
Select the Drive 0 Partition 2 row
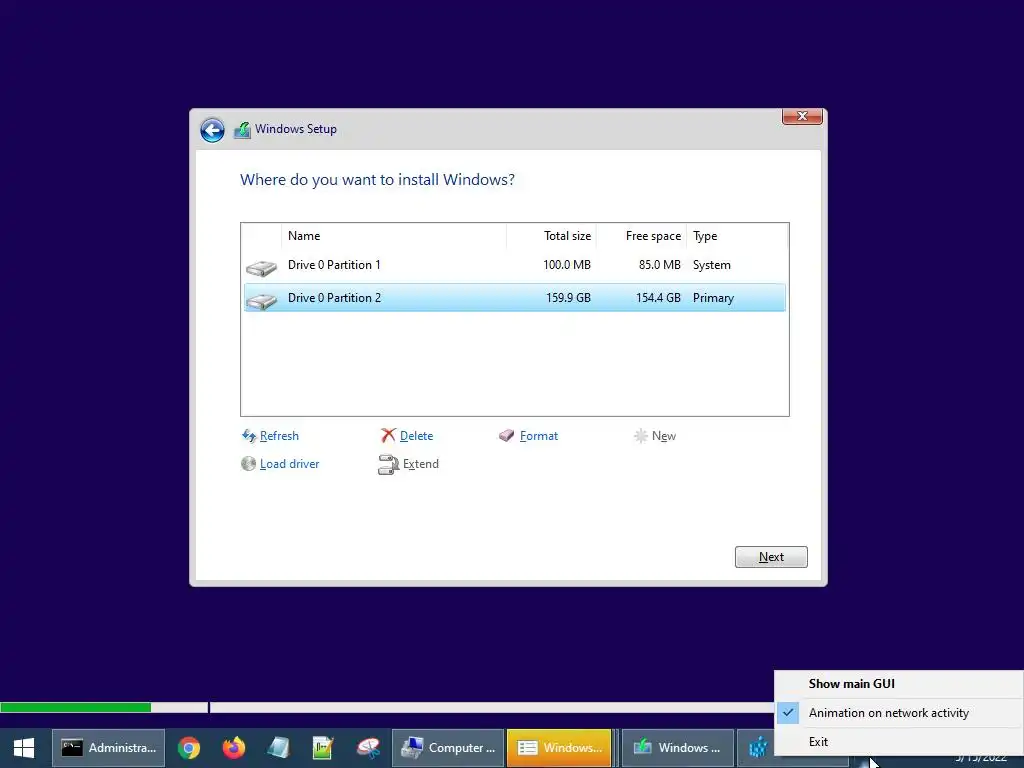[515, 298]
